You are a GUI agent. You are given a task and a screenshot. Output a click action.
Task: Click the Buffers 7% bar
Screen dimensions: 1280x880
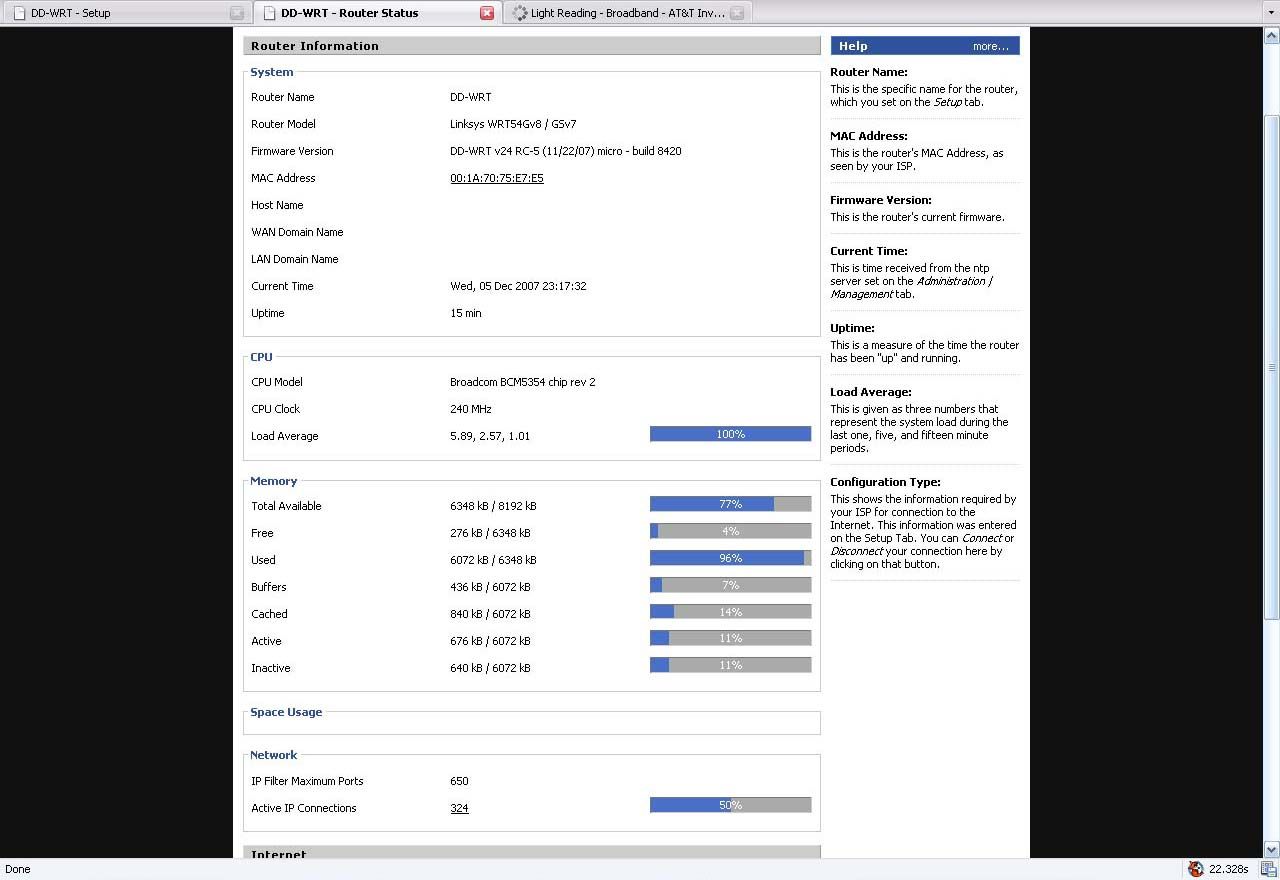(730, 585)
